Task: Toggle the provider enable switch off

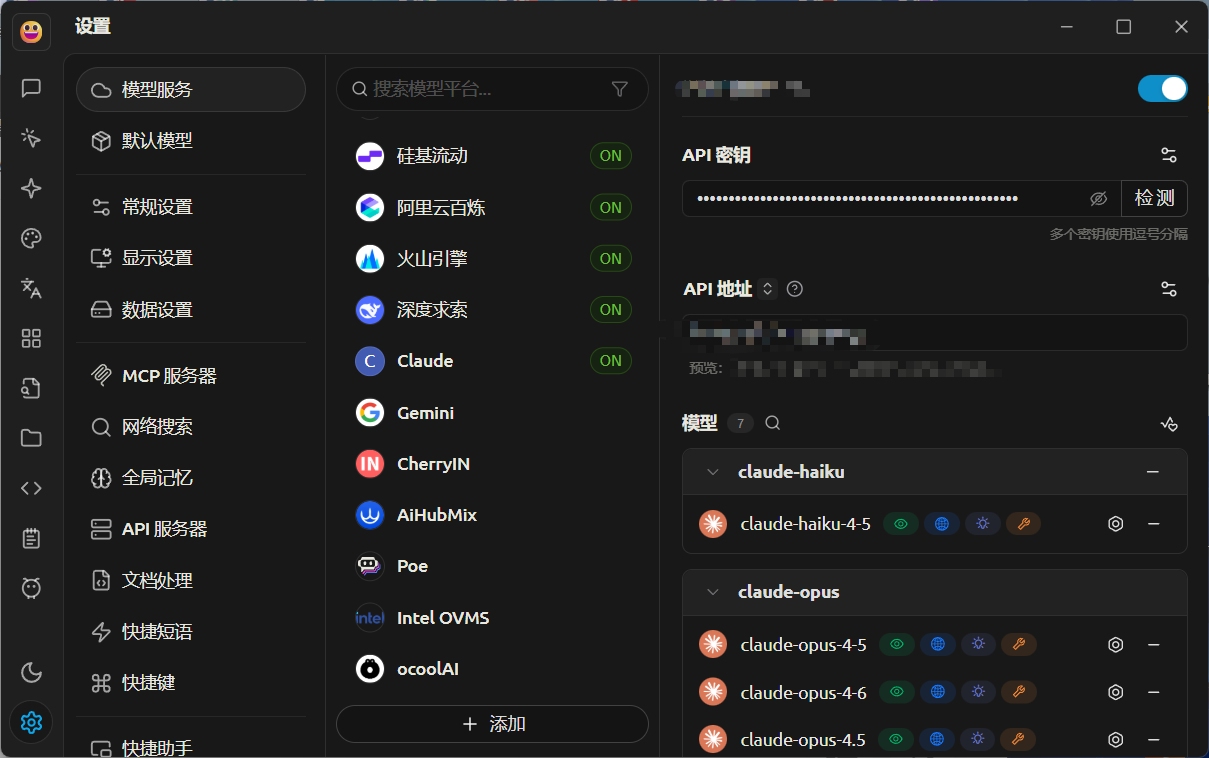Action: pyautogui.click(x=1162, y=89)
